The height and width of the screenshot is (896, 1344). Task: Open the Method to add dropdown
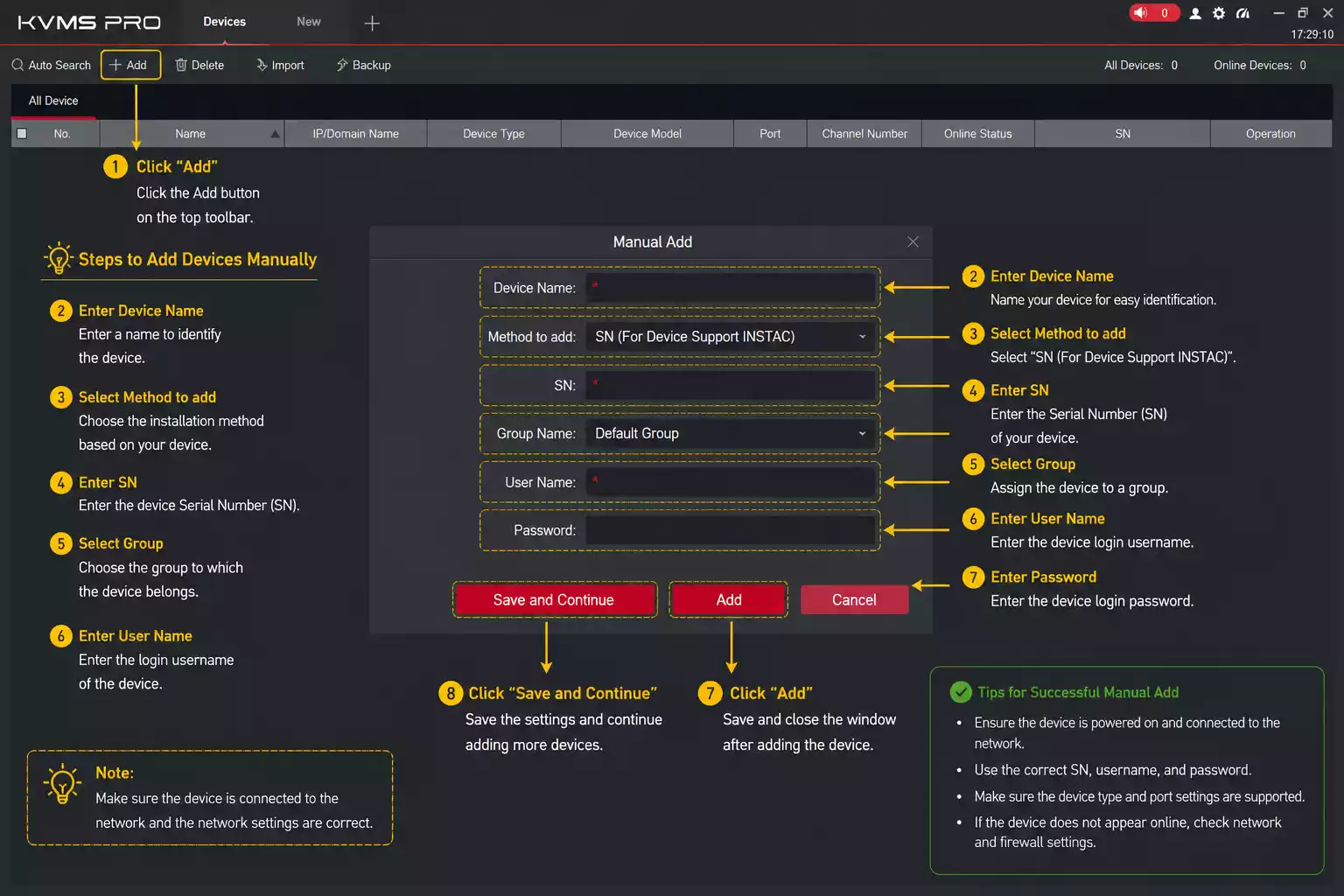(731, 337)
